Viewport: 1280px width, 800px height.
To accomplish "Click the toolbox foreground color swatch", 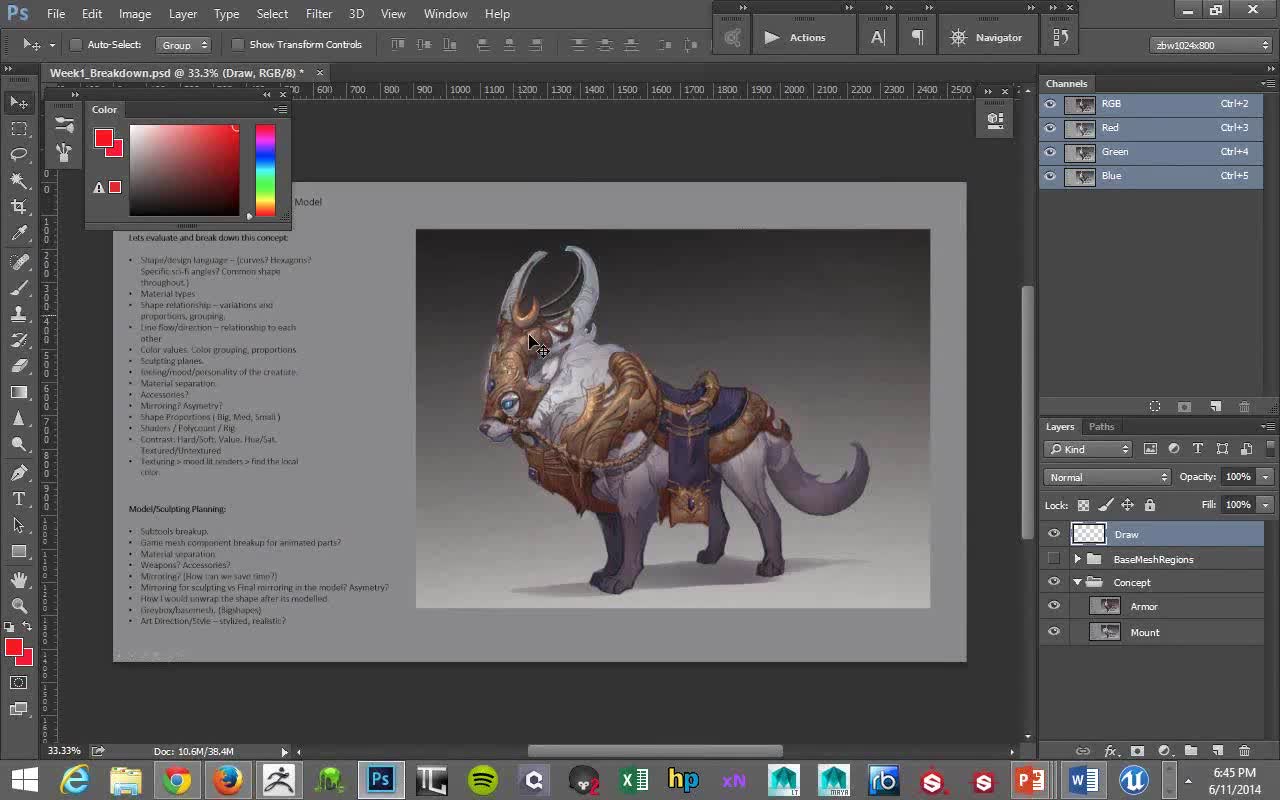I will (x=14, y=648).
